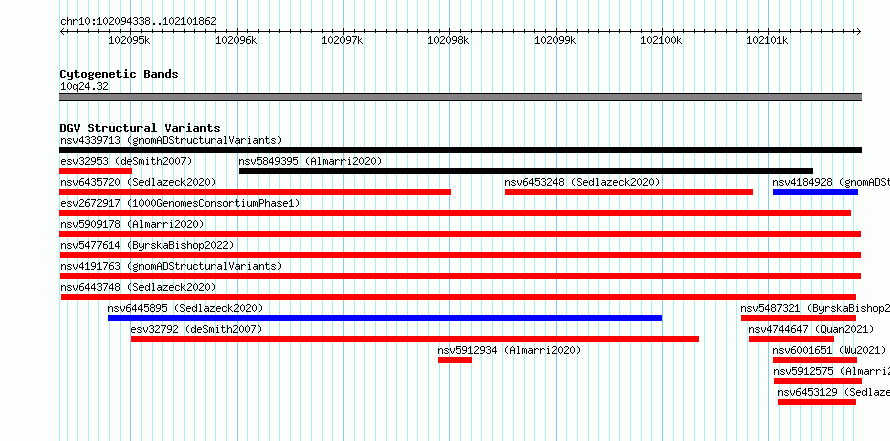The image size is (890, 441).
Task: Open the nsv5912575 Almarri label
Action: 832,371
